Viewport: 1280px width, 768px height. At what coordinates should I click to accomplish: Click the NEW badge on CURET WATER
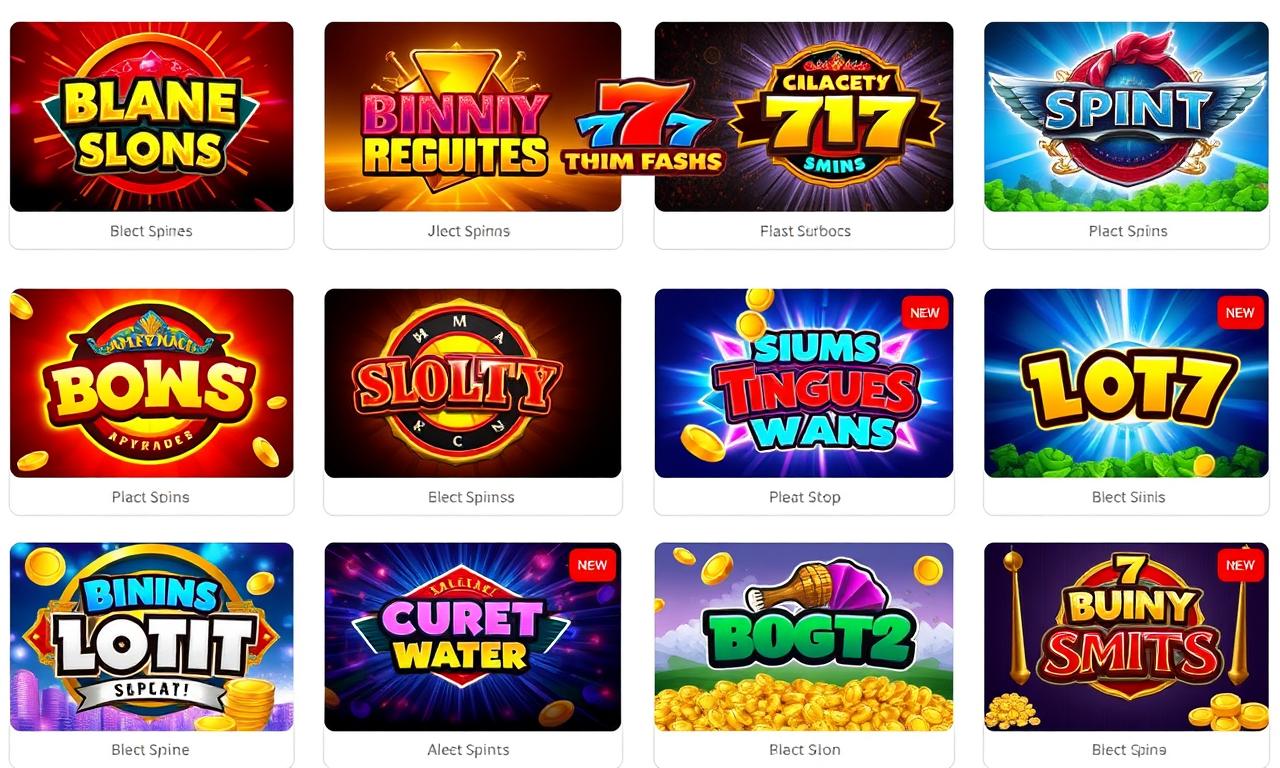tap(592, 565)
